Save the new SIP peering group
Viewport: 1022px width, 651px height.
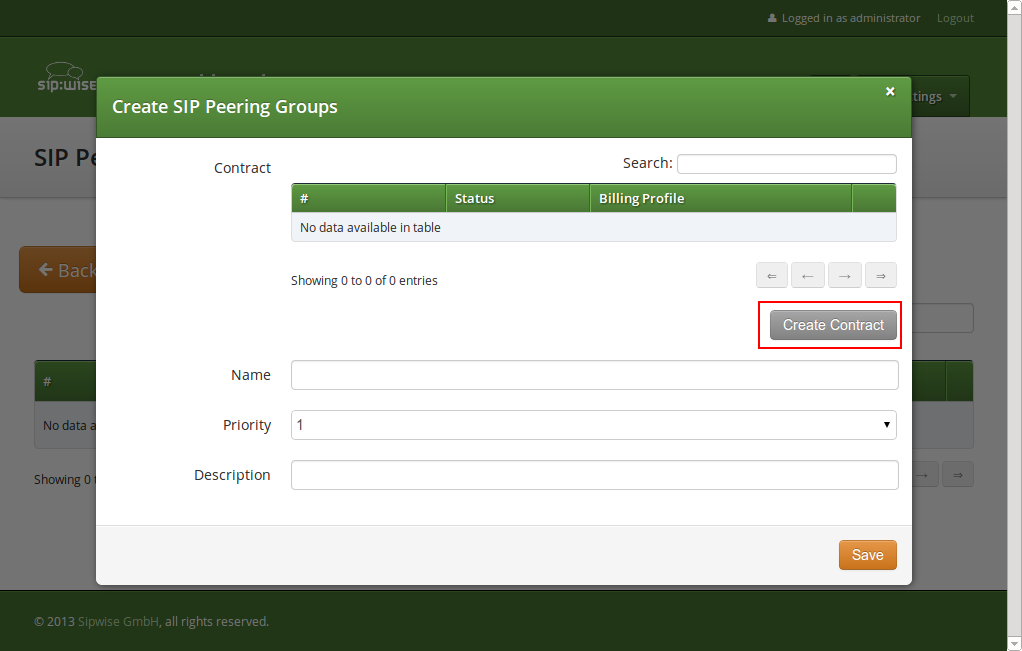866,554
